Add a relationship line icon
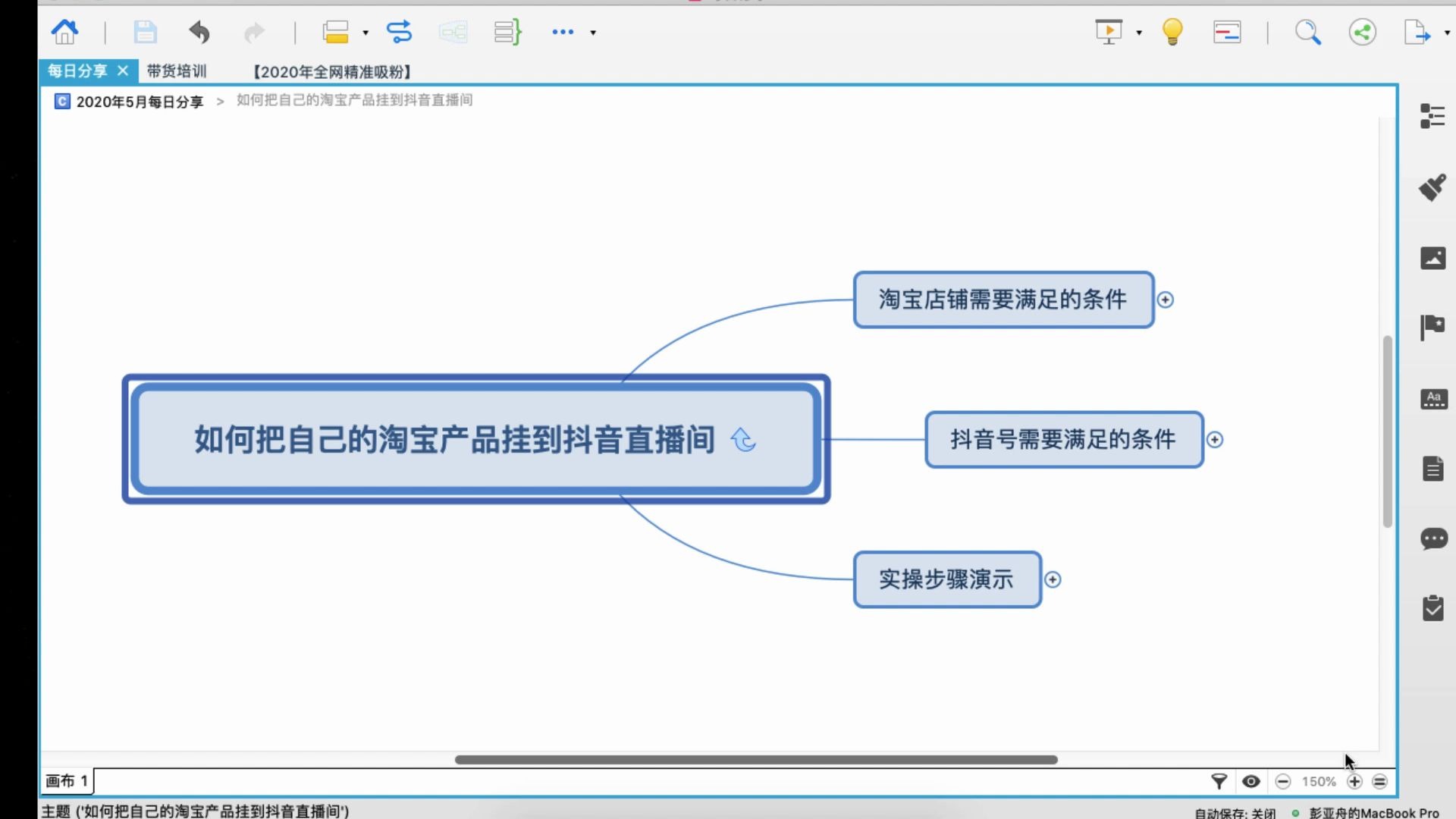The height and width of the screenshot is (819, 1456). point(399,32)
